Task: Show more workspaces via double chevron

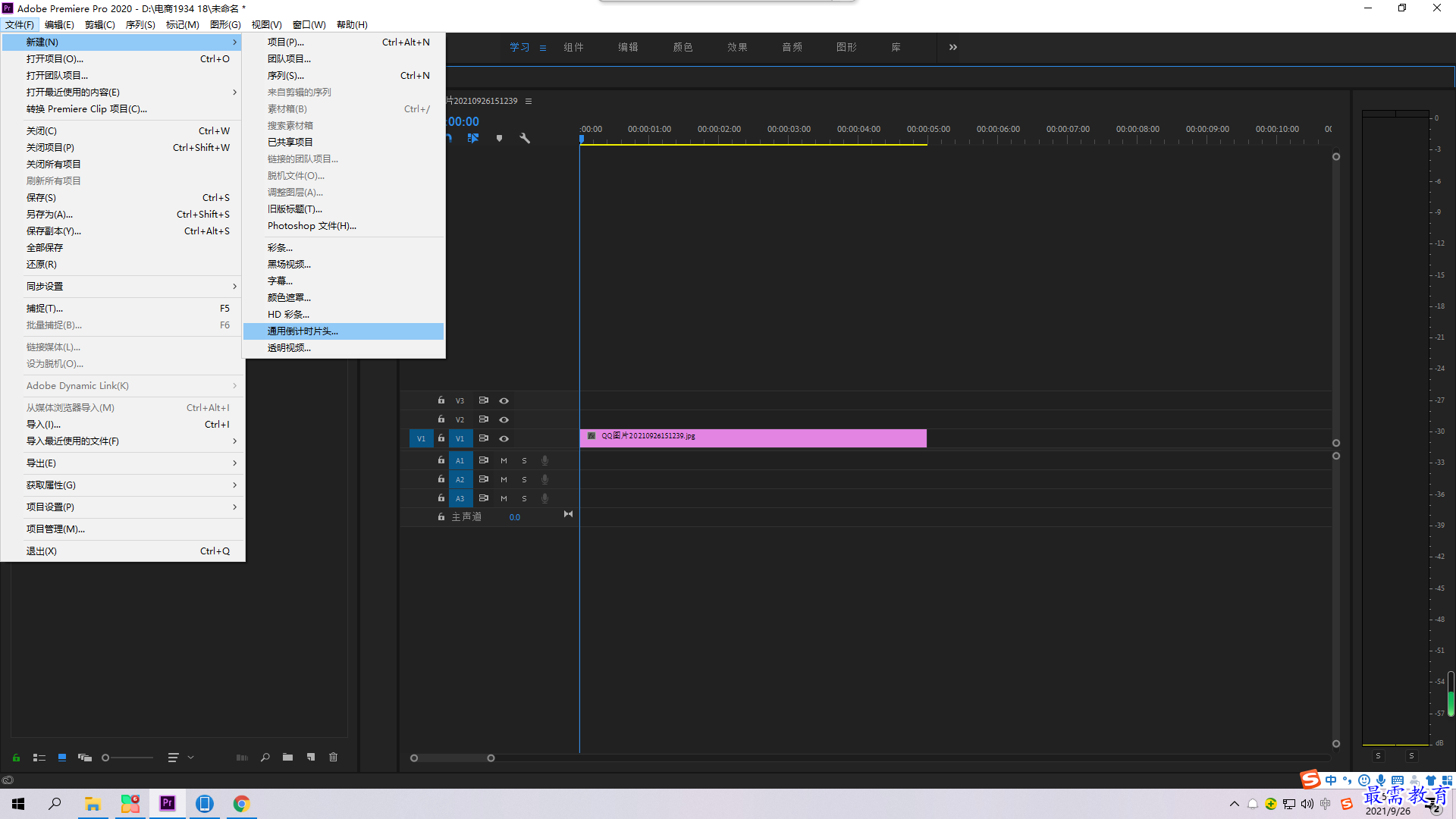Action: pos(953,47)
